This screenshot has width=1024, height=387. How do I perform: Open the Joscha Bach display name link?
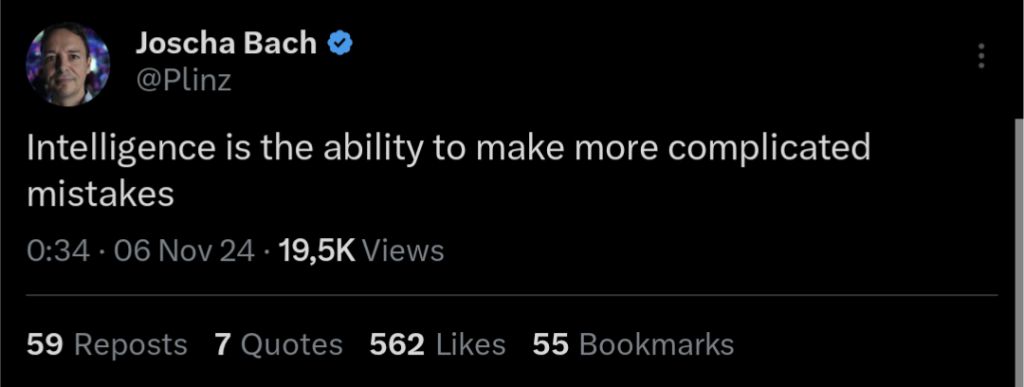click(226, 44)
